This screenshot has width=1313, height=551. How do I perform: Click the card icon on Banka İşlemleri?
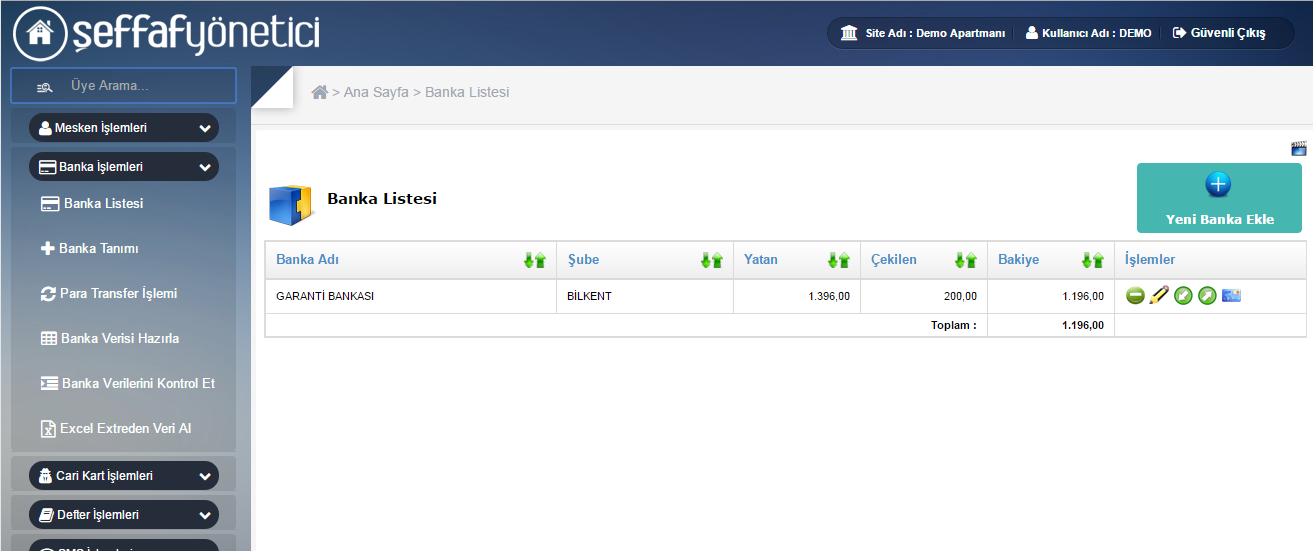tap(47, 167)
